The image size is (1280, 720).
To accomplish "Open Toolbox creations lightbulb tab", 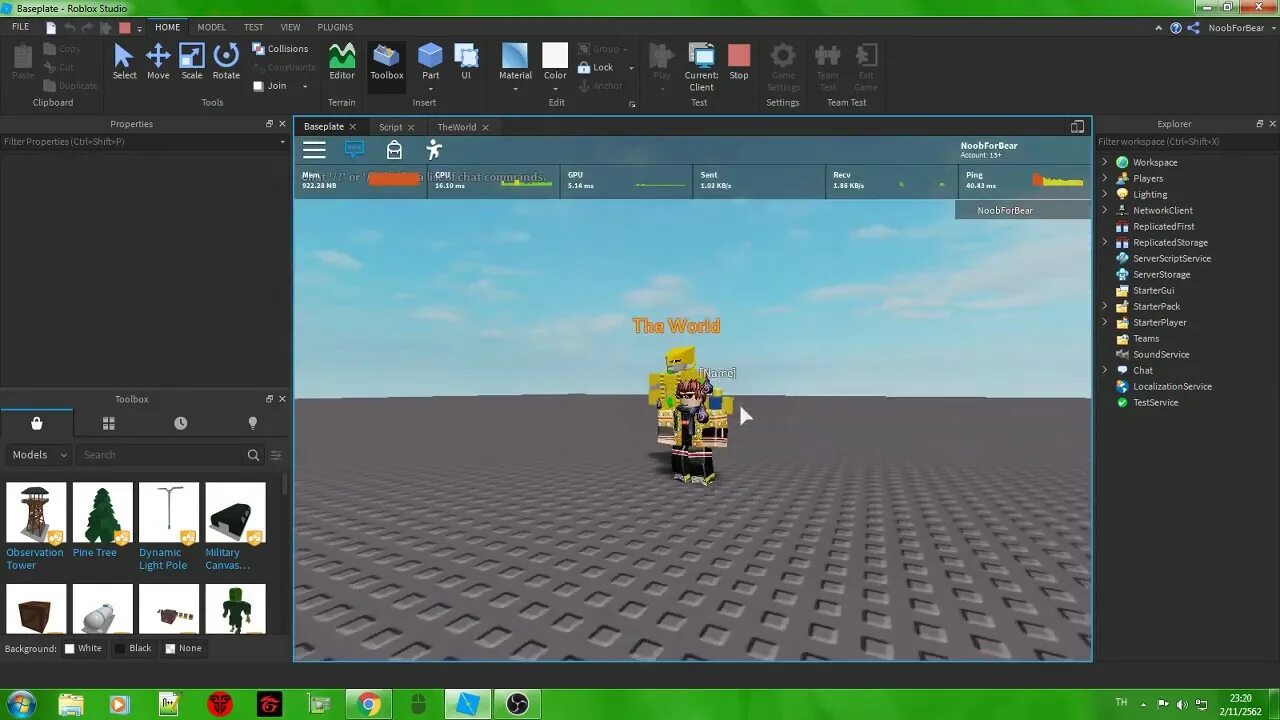I will [252, 423].
